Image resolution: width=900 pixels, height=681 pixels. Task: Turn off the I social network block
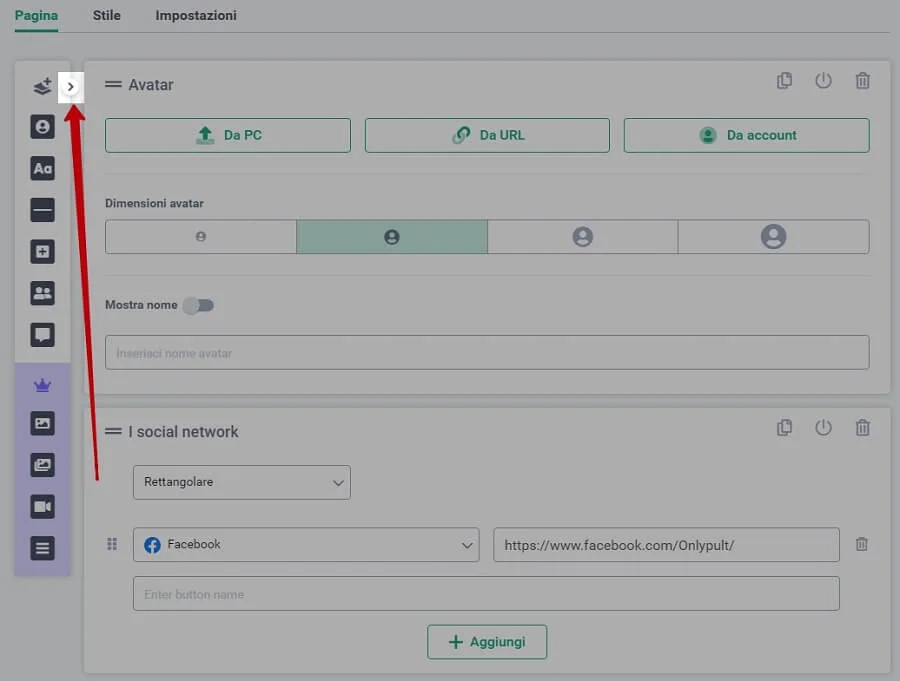[x=823, y=428]
